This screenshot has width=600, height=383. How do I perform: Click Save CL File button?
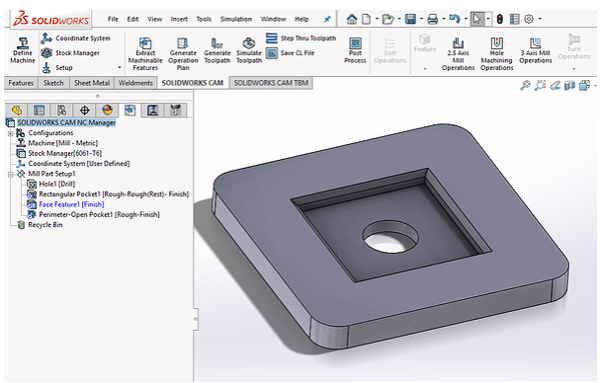tap(290, 53)
